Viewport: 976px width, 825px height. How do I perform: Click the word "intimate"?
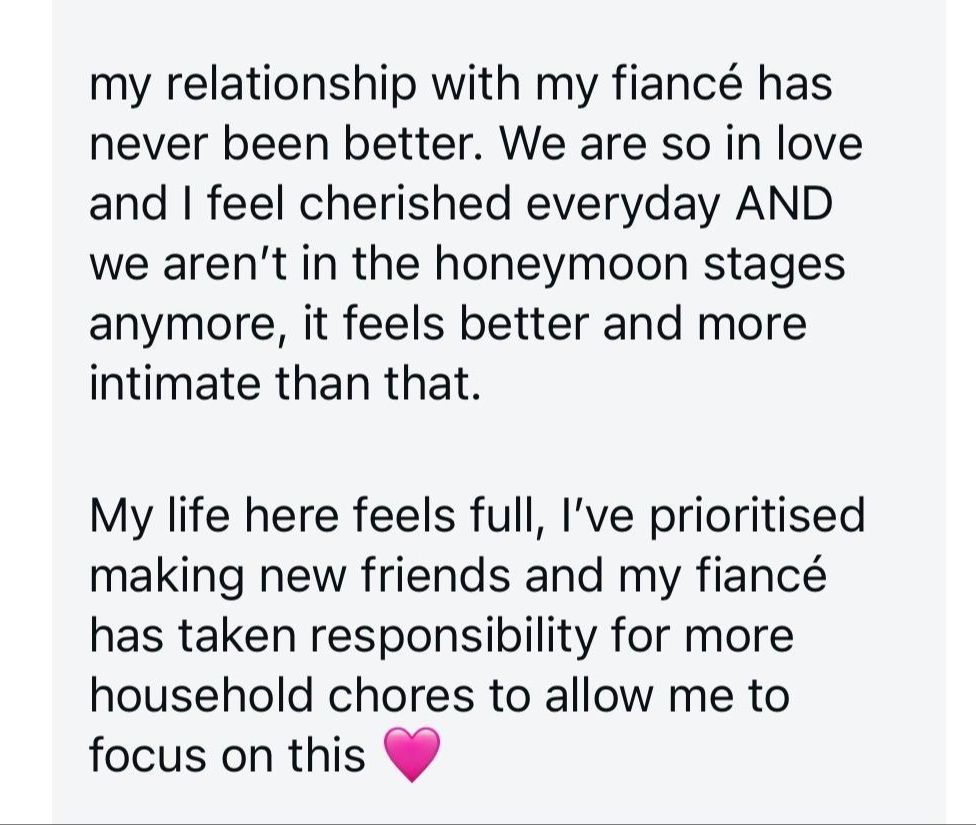point(175,383)
